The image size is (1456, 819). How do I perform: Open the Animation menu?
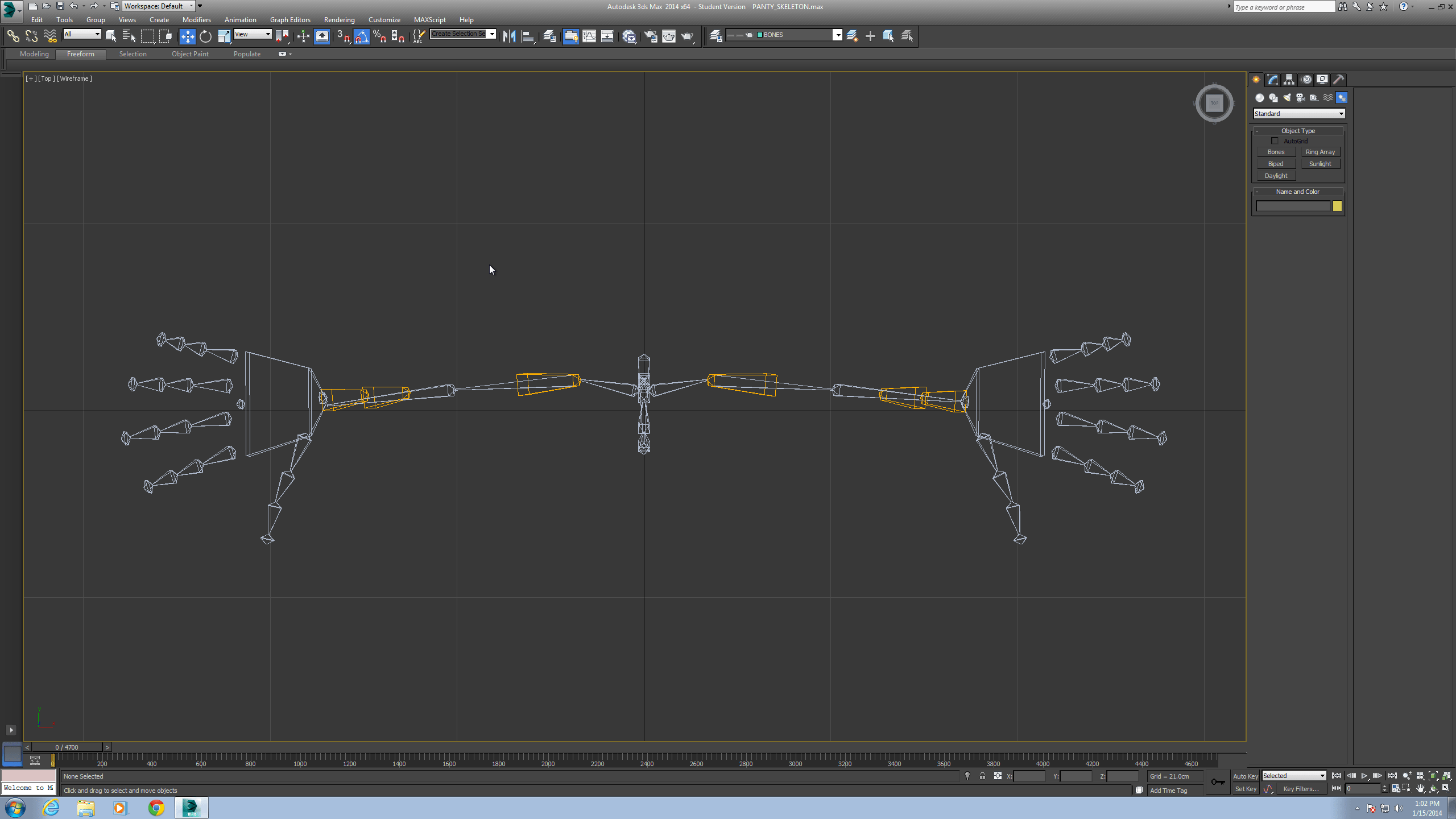coord(240,20)
